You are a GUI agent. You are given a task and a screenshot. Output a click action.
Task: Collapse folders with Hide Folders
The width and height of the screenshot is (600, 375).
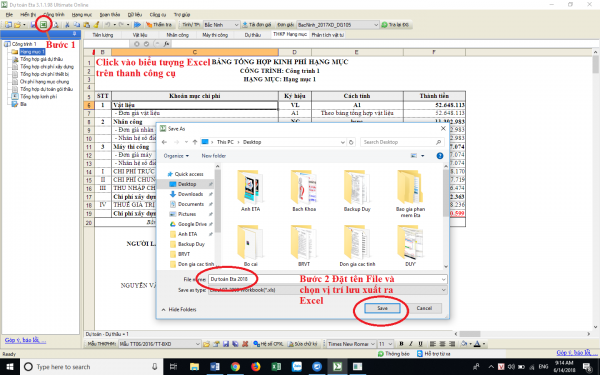point(179,309)
